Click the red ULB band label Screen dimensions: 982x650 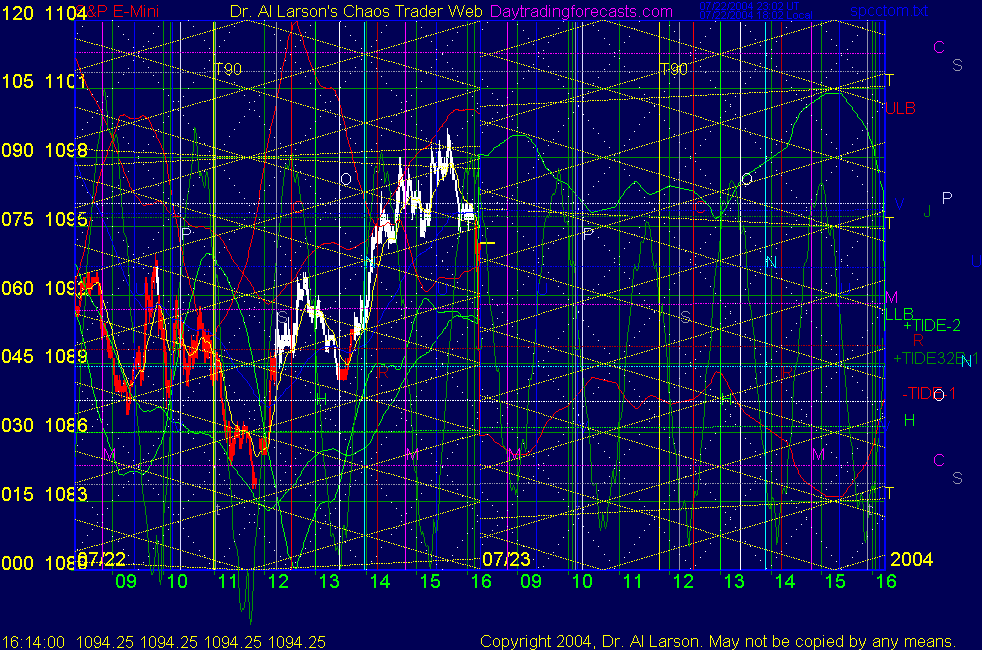tap(900, 108)
